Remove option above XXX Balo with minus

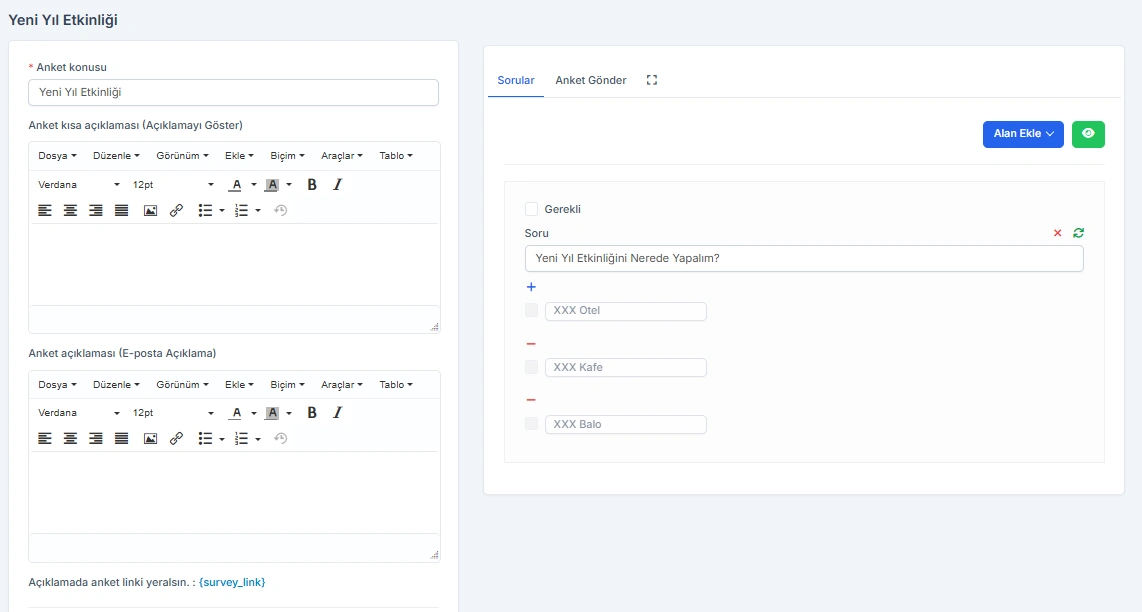click(x=531, y=400)
